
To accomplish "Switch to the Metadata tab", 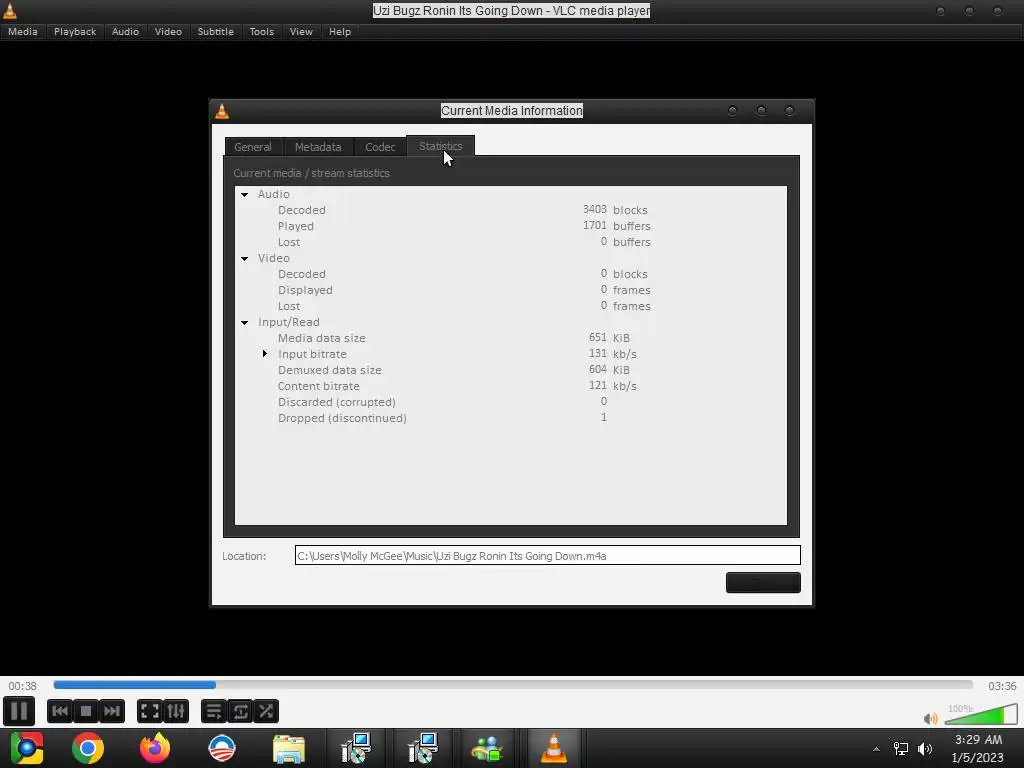I will [x=318, y=147].
